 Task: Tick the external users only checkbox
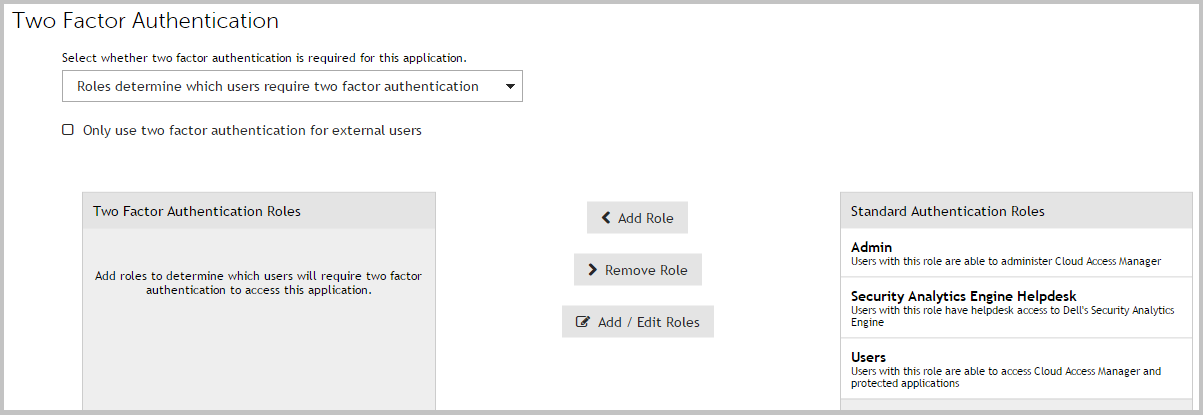tap(68, 130)
